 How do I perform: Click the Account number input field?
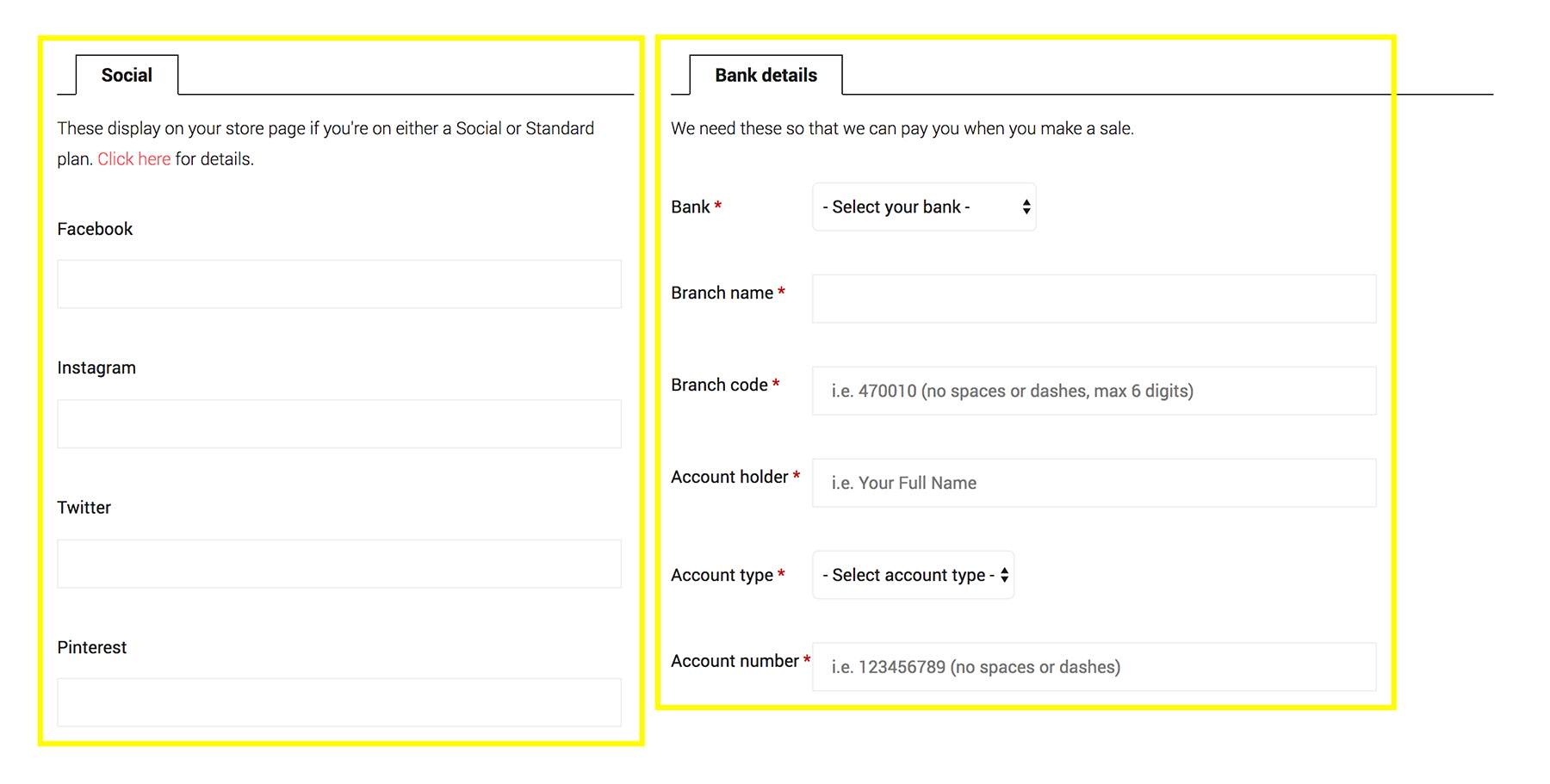coord(1094,667)
